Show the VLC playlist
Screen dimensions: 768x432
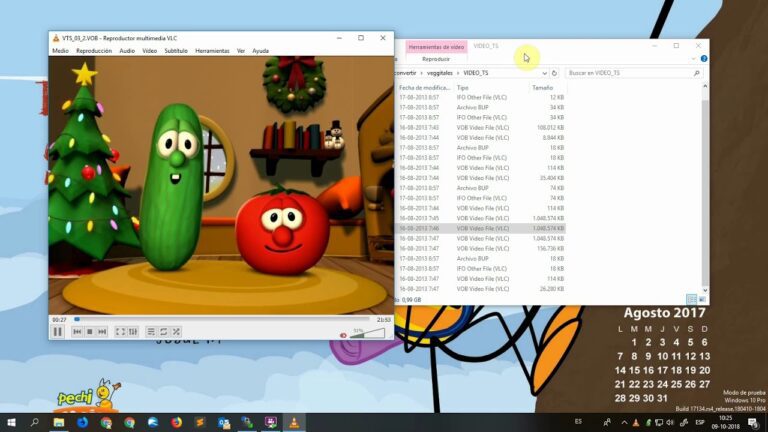tap(151, 332)
